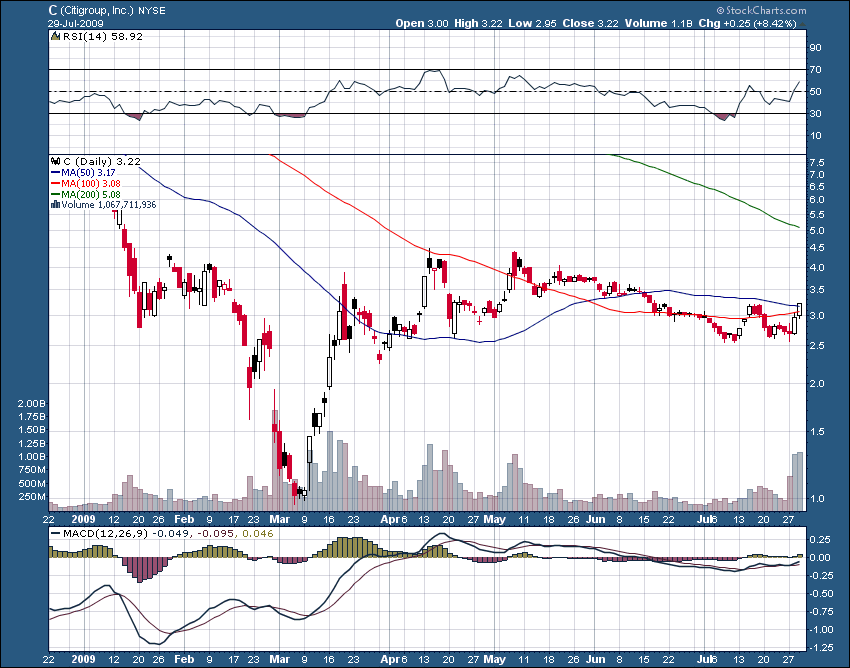This screenshot has width=850, height=668.
Task: Click the small up arrow after the Chg value
Action: point(803,24)
